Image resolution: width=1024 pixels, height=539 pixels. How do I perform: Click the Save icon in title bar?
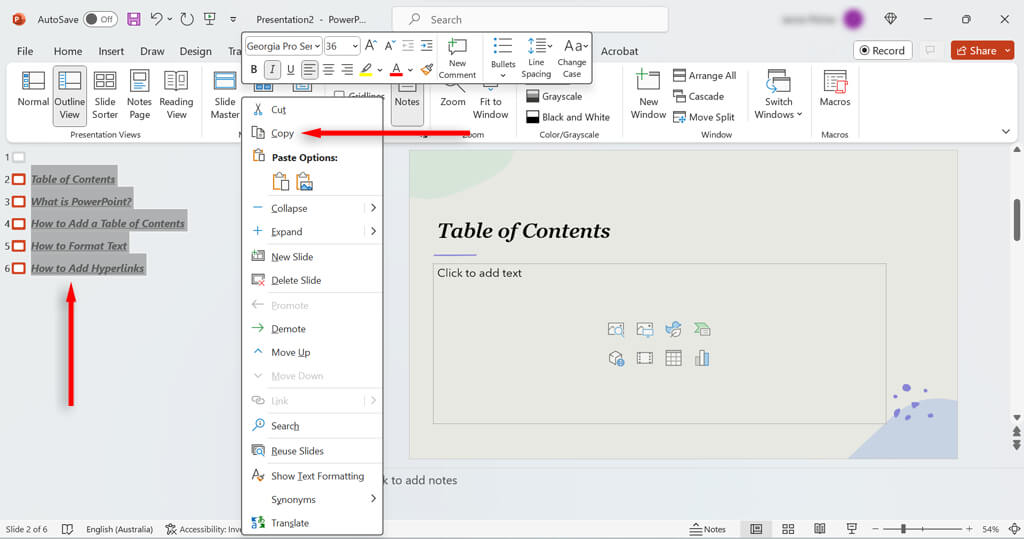pos(133,19)
